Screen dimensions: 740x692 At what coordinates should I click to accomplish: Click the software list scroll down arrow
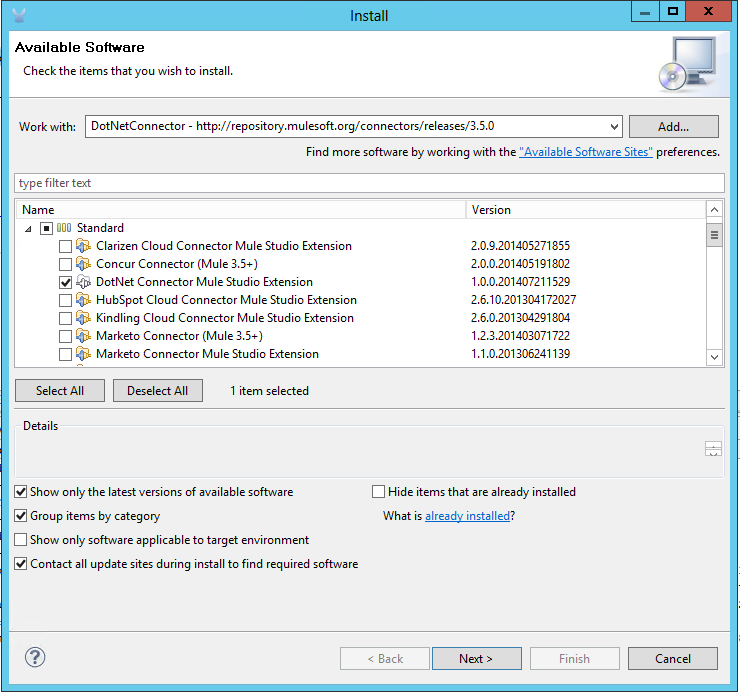click(x=714, y=357)
